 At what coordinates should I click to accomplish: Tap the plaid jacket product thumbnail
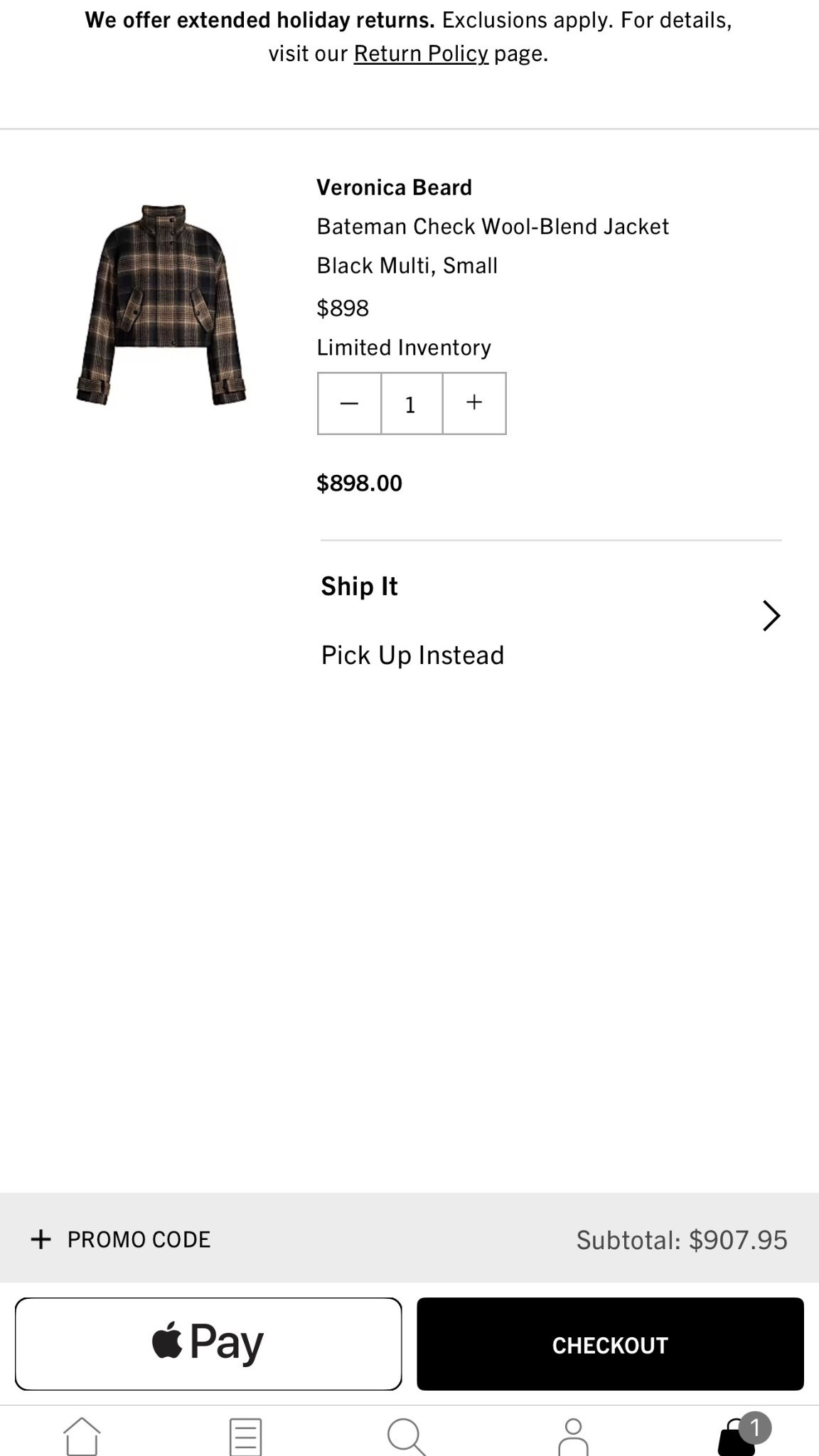pos(161,305)
